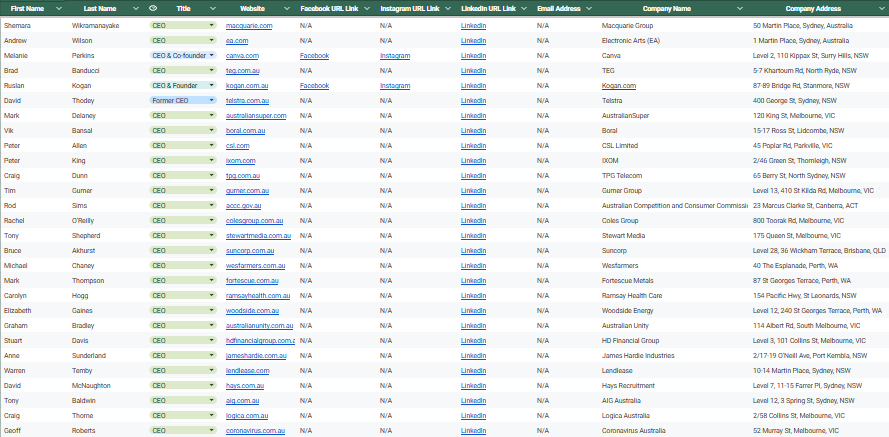Open the telstra.com.au website link
The width and height of the screenshot is (889, 437).
pos(247,100)
